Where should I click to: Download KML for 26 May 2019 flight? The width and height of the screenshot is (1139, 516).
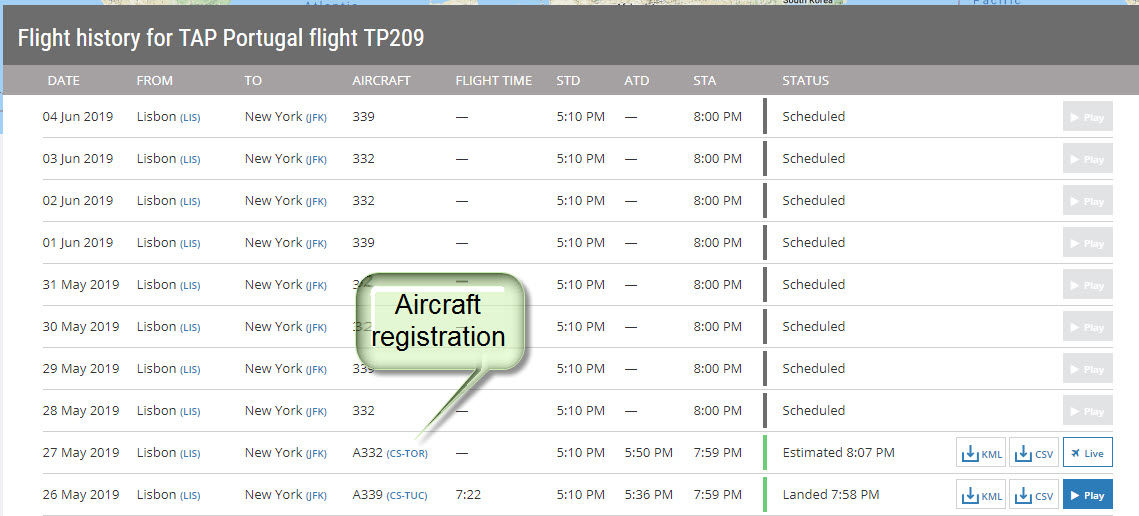coord(981,495)
